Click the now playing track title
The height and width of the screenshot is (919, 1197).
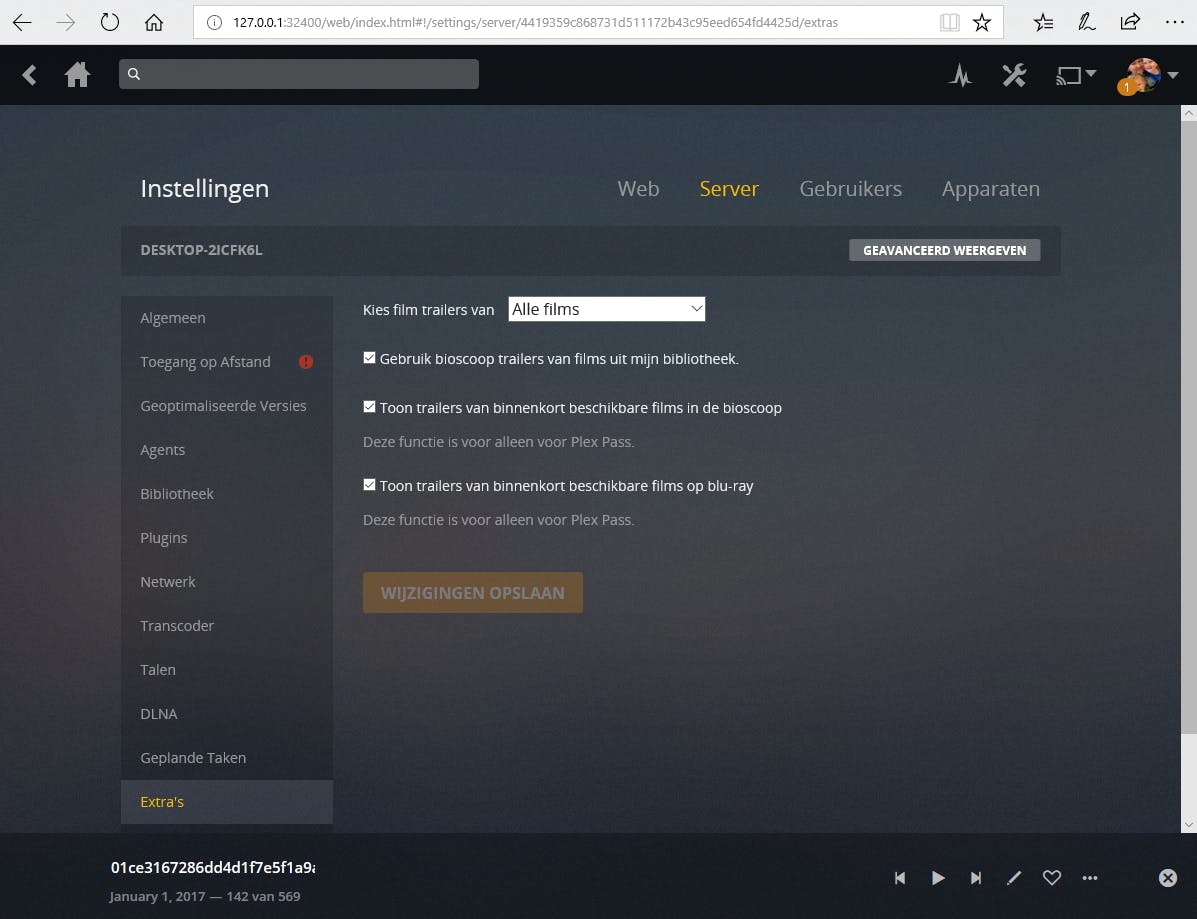pyautogui.click(x=213, y=867)
